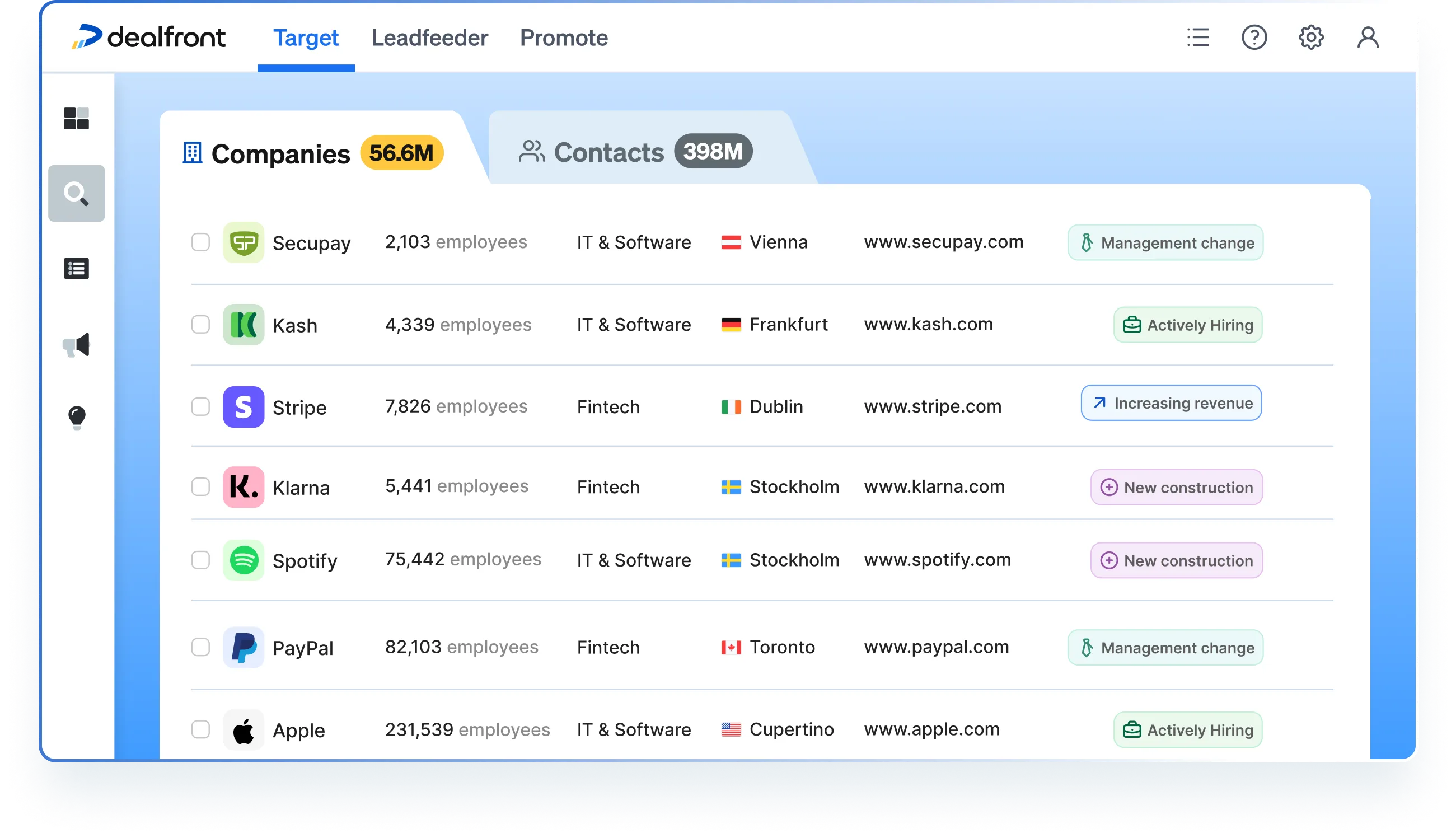
Task: Select the Stripe row checkbox
Action: pyautogui.click(x=200, y=407)
